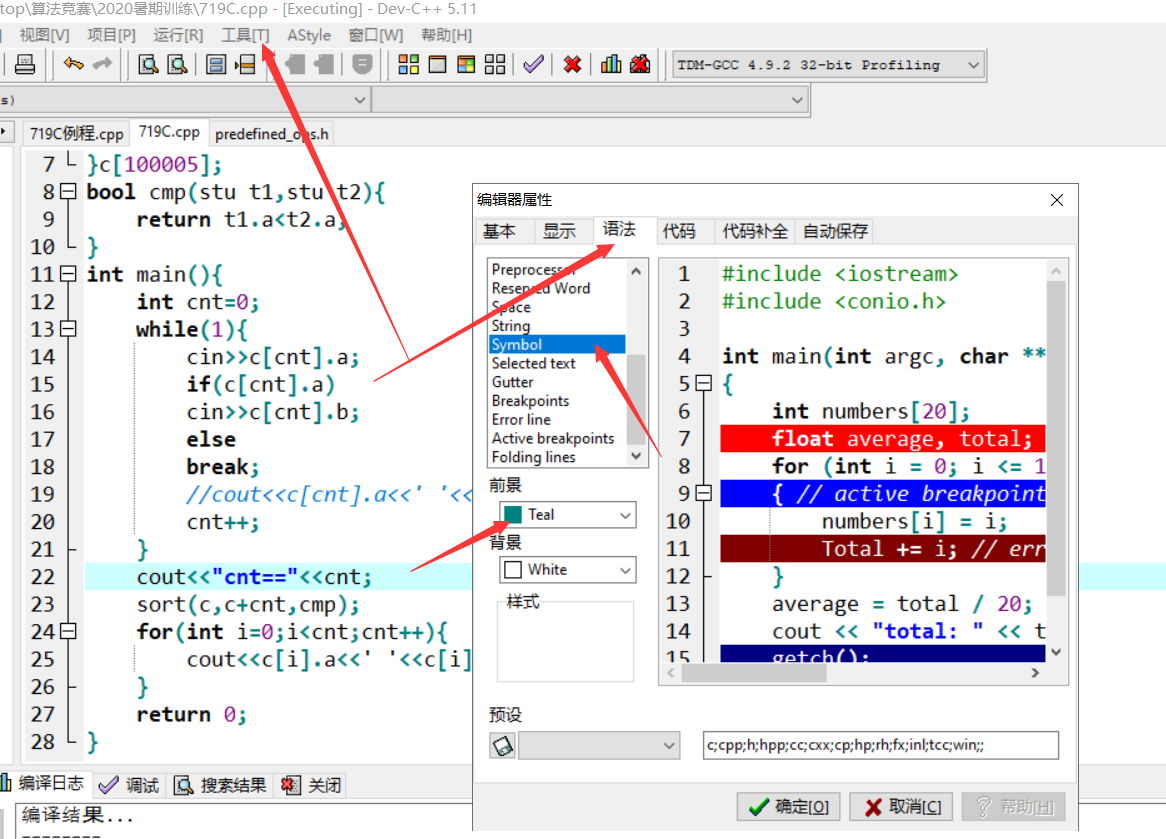Switch to the 代码补全 tab
Image resolution: width=1166 pixels, height=839 pixels.
pos(755,231)
